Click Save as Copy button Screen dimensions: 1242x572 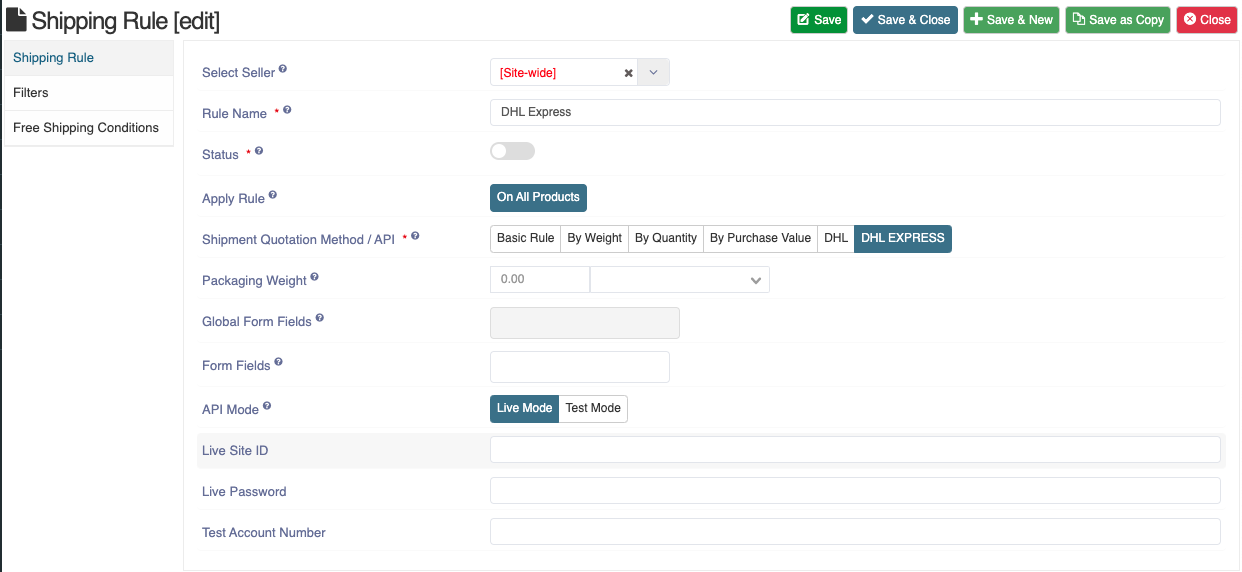pyautogui.click(x=1118, y=20)
